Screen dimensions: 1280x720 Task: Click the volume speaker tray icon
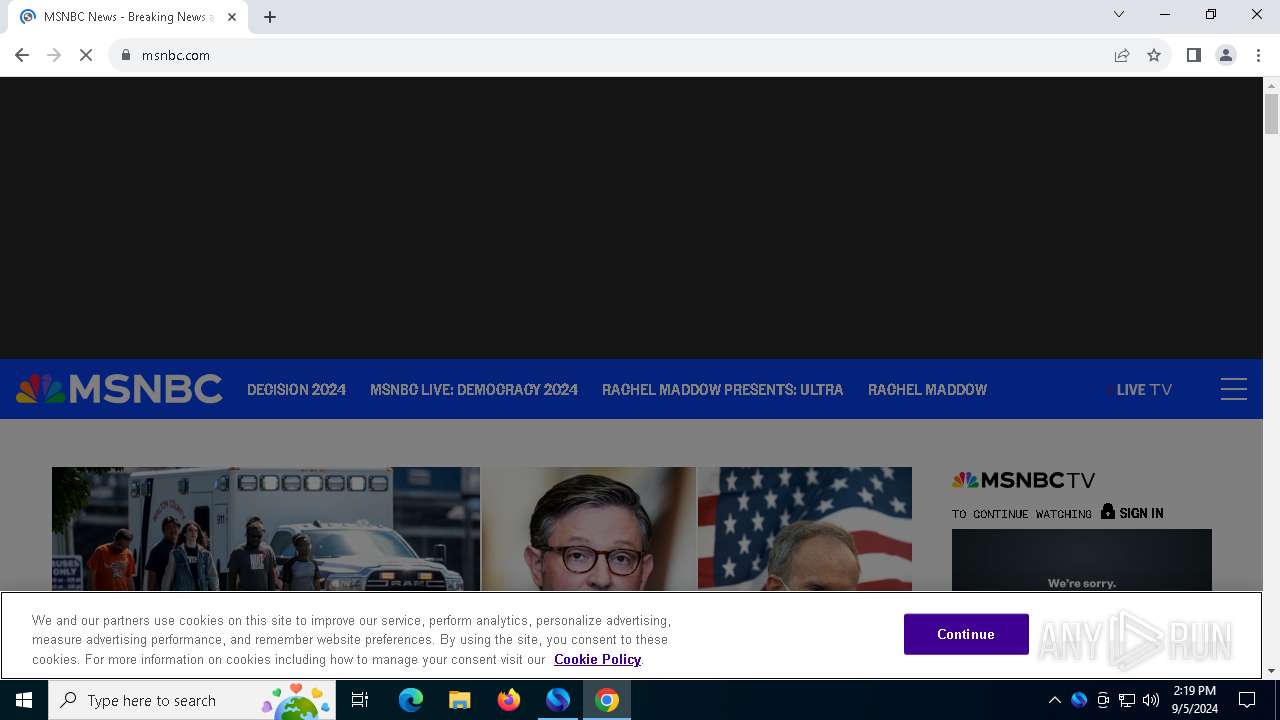click(1151, 700)
